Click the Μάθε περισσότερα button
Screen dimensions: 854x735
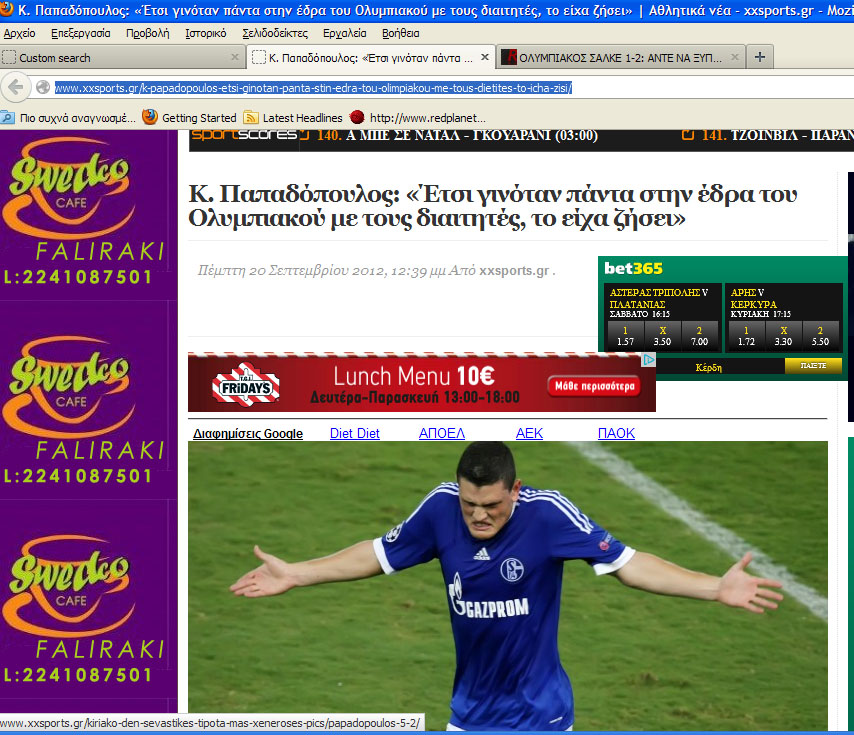[x=594, y=386]
